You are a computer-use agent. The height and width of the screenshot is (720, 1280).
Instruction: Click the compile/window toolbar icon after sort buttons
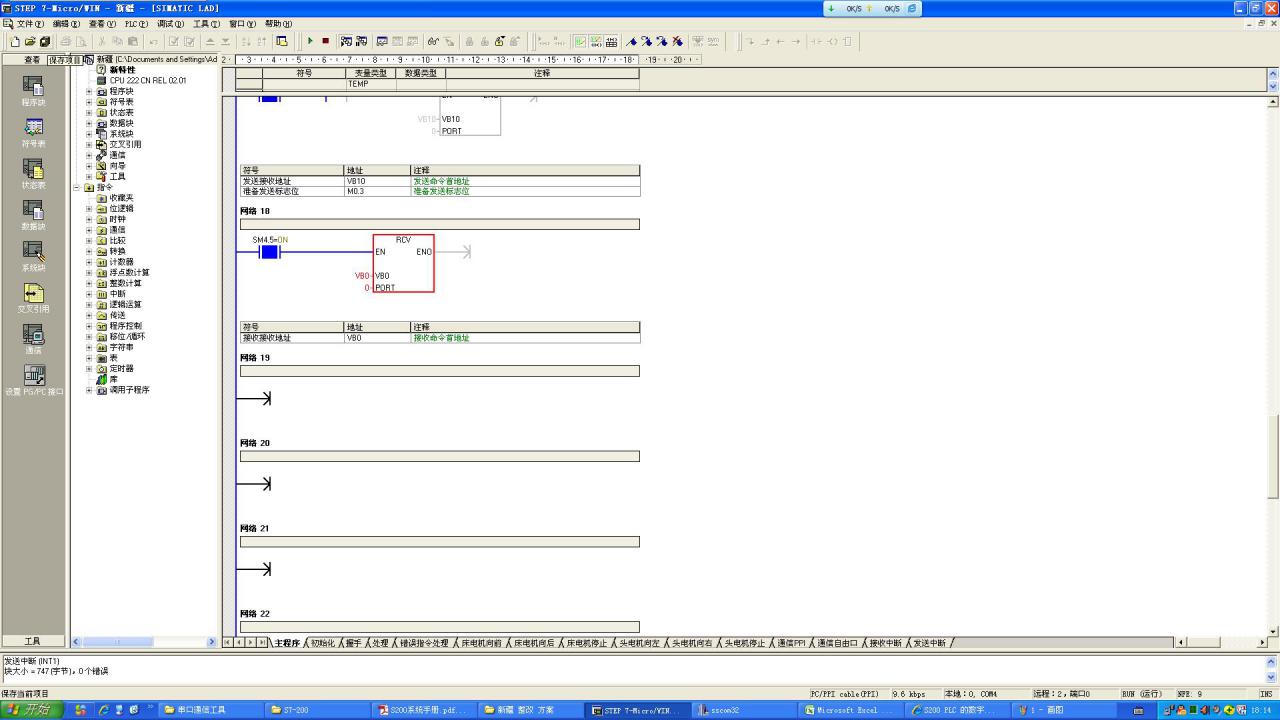point(282,41)
